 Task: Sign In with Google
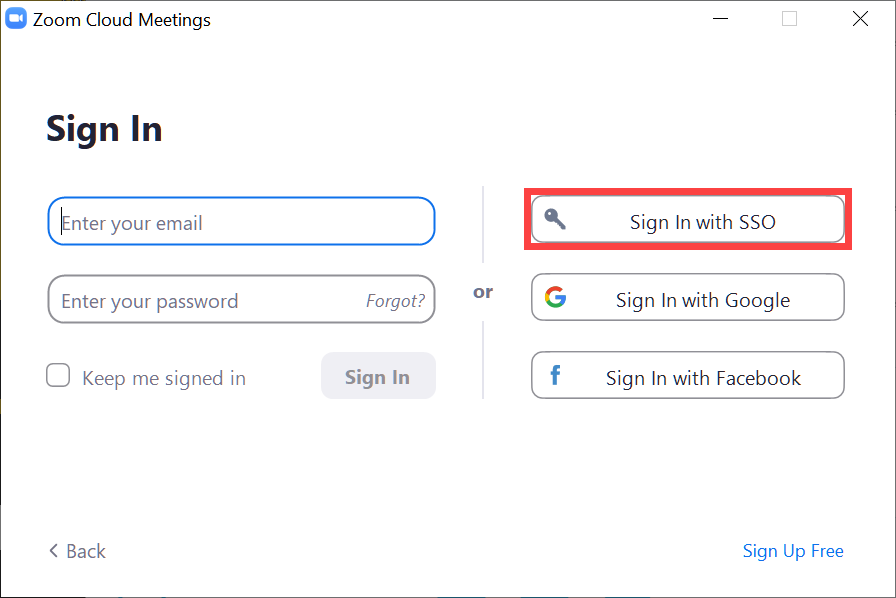tap(687, 297)
